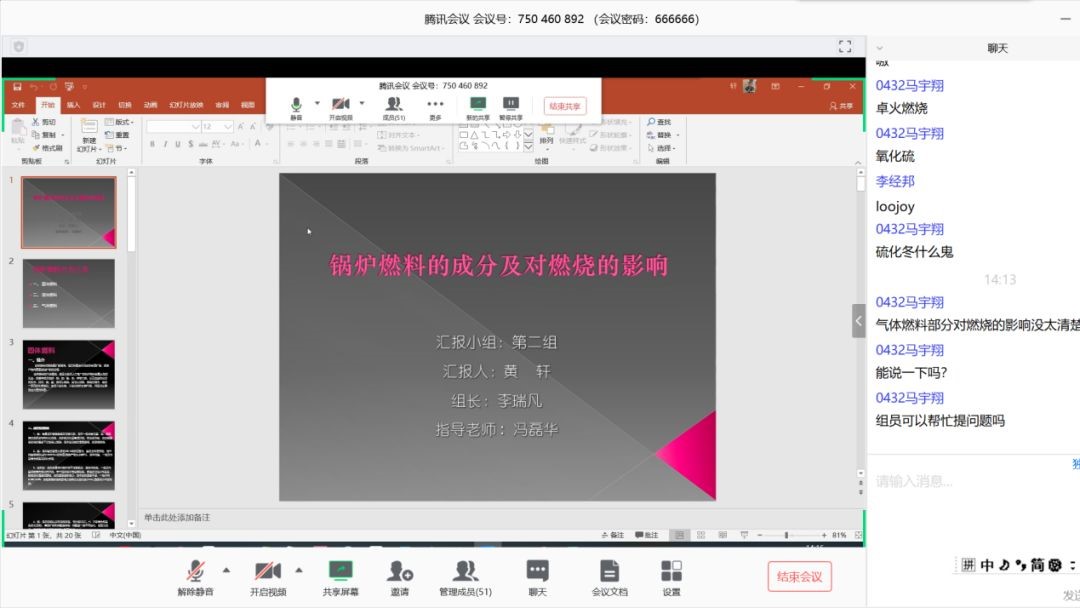The width and height of the screenshot is (1080, 608).
Task: Expand audio options arrow beside unmute button
Action: (x=226, y=570)
